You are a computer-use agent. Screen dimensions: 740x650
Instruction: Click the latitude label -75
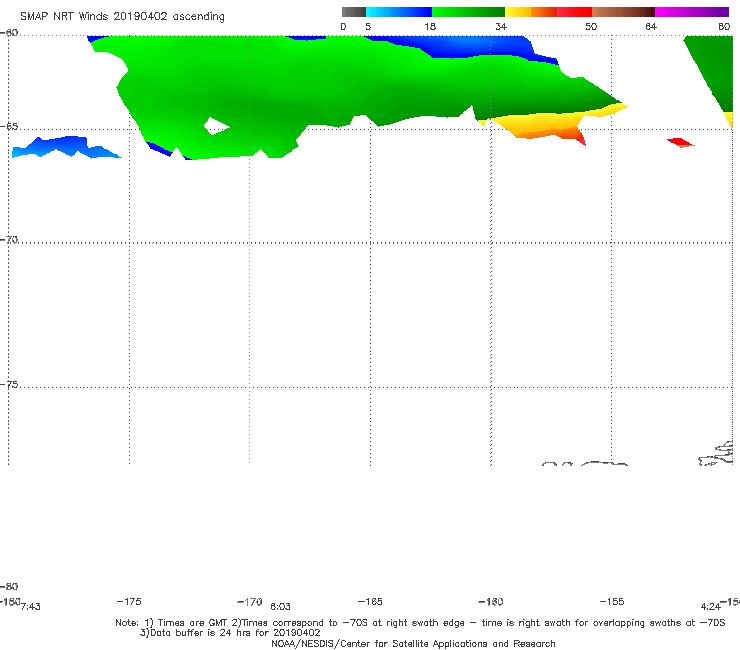(x=9, y=385)
